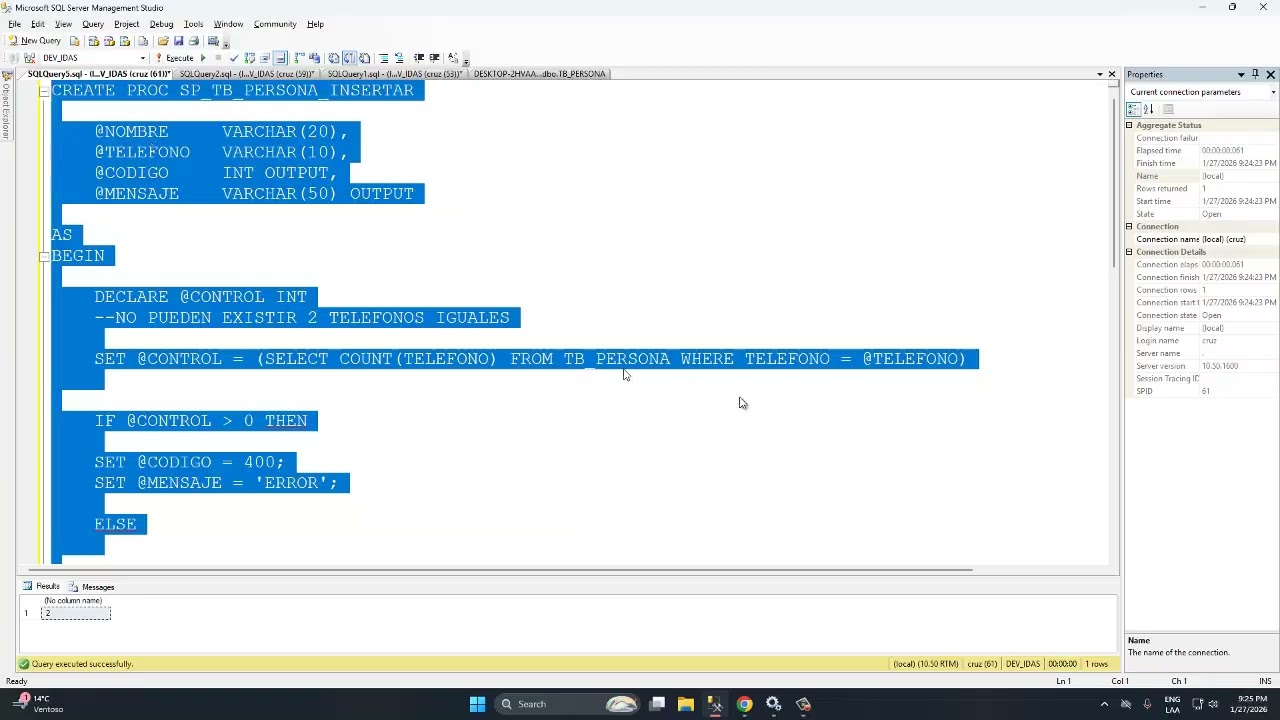
Task: Open the Window menu
Action: pyautogui.click(x=228, y=24)
